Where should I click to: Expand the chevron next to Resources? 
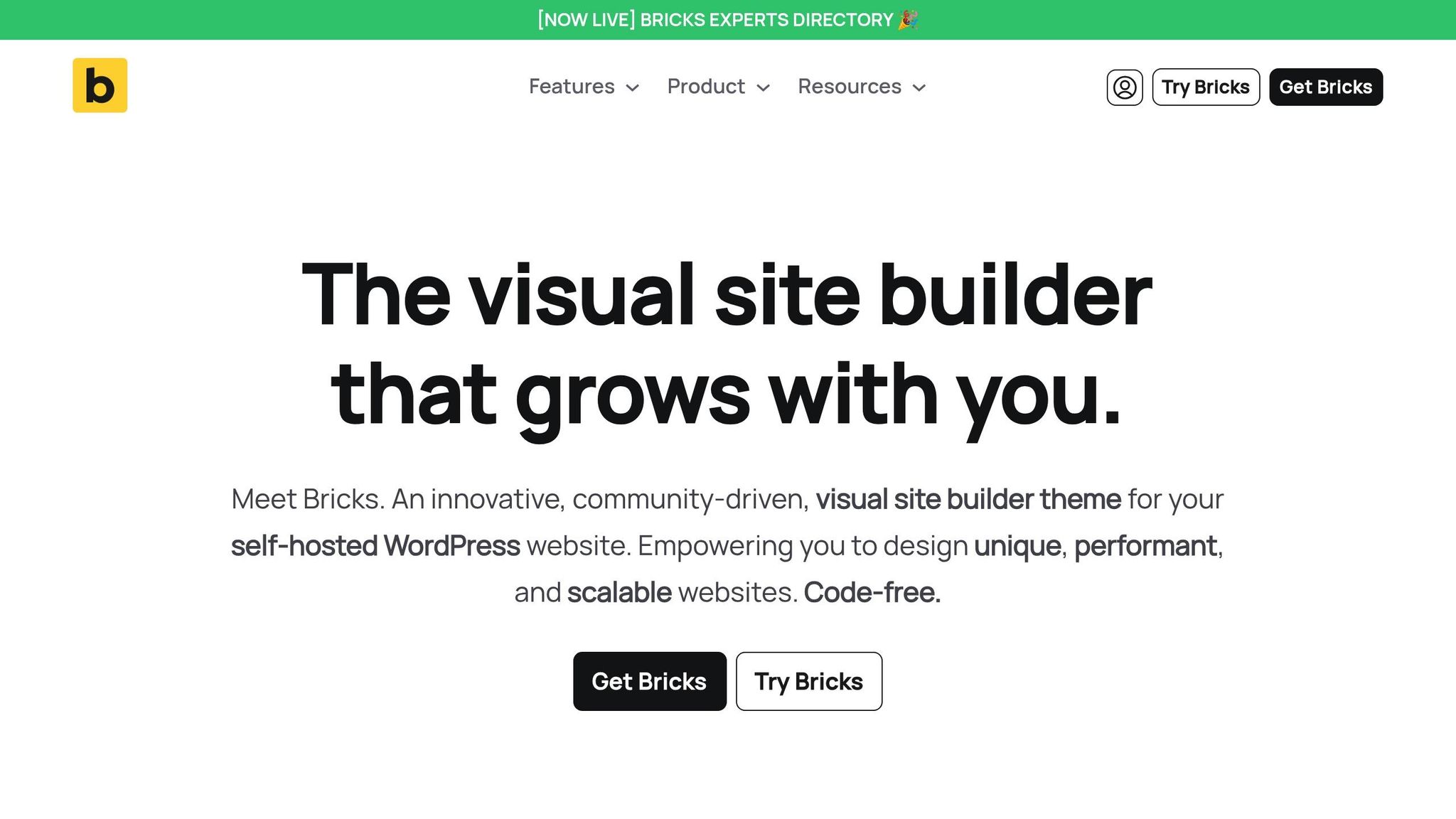[919, 88]
